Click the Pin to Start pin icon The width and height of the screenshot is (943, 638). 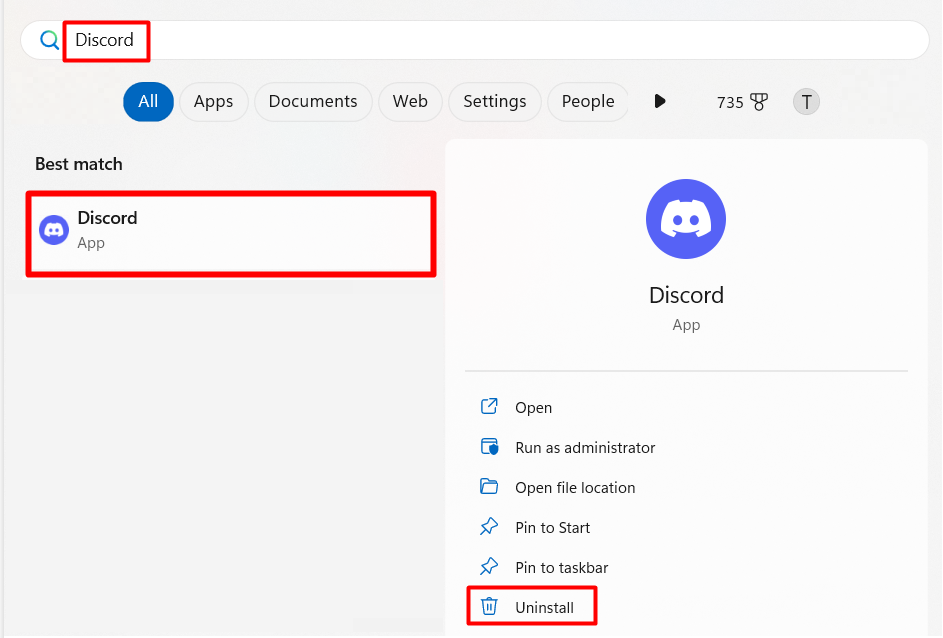[x=489, y=527]
